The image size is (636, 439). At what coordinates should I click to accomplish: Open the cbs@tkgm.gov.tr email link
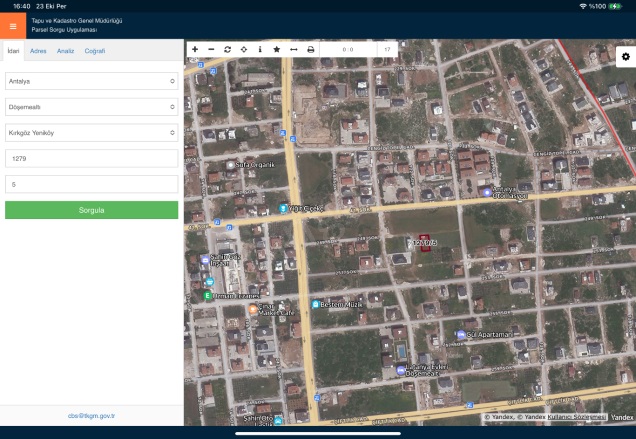(x=91, y=415)
